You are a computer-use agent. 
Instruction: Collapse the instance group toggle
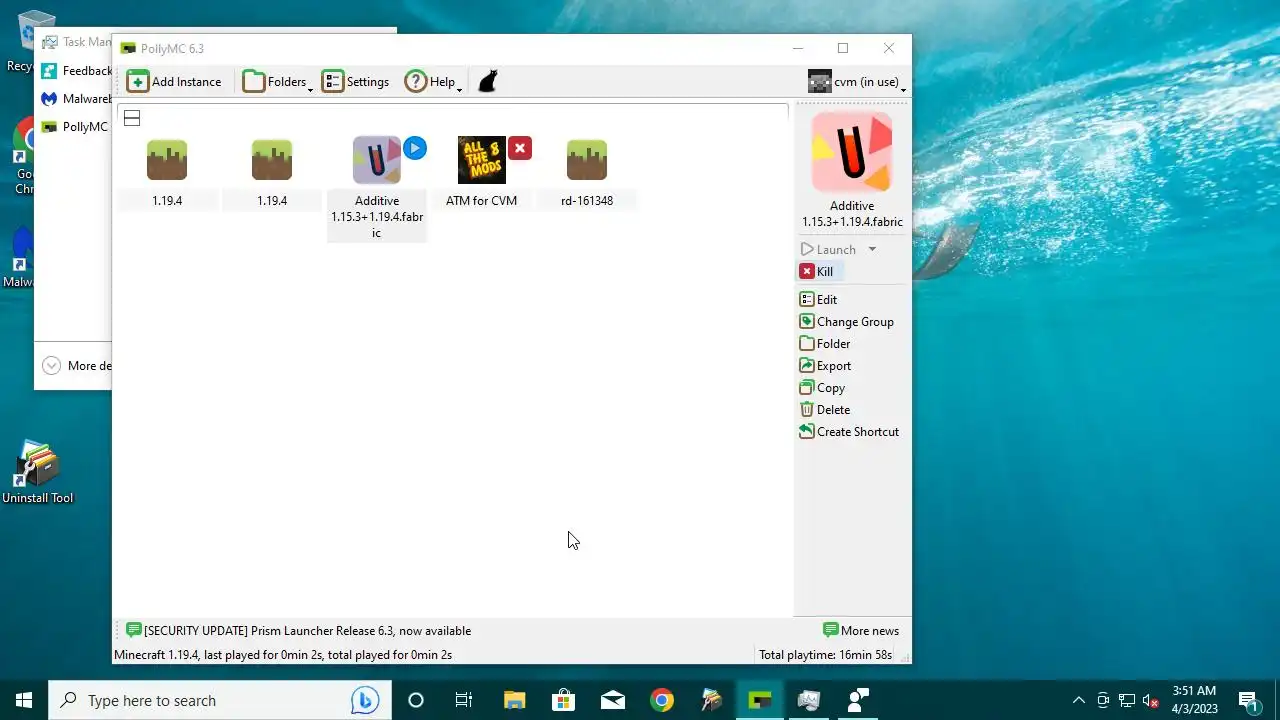[132, 118]
